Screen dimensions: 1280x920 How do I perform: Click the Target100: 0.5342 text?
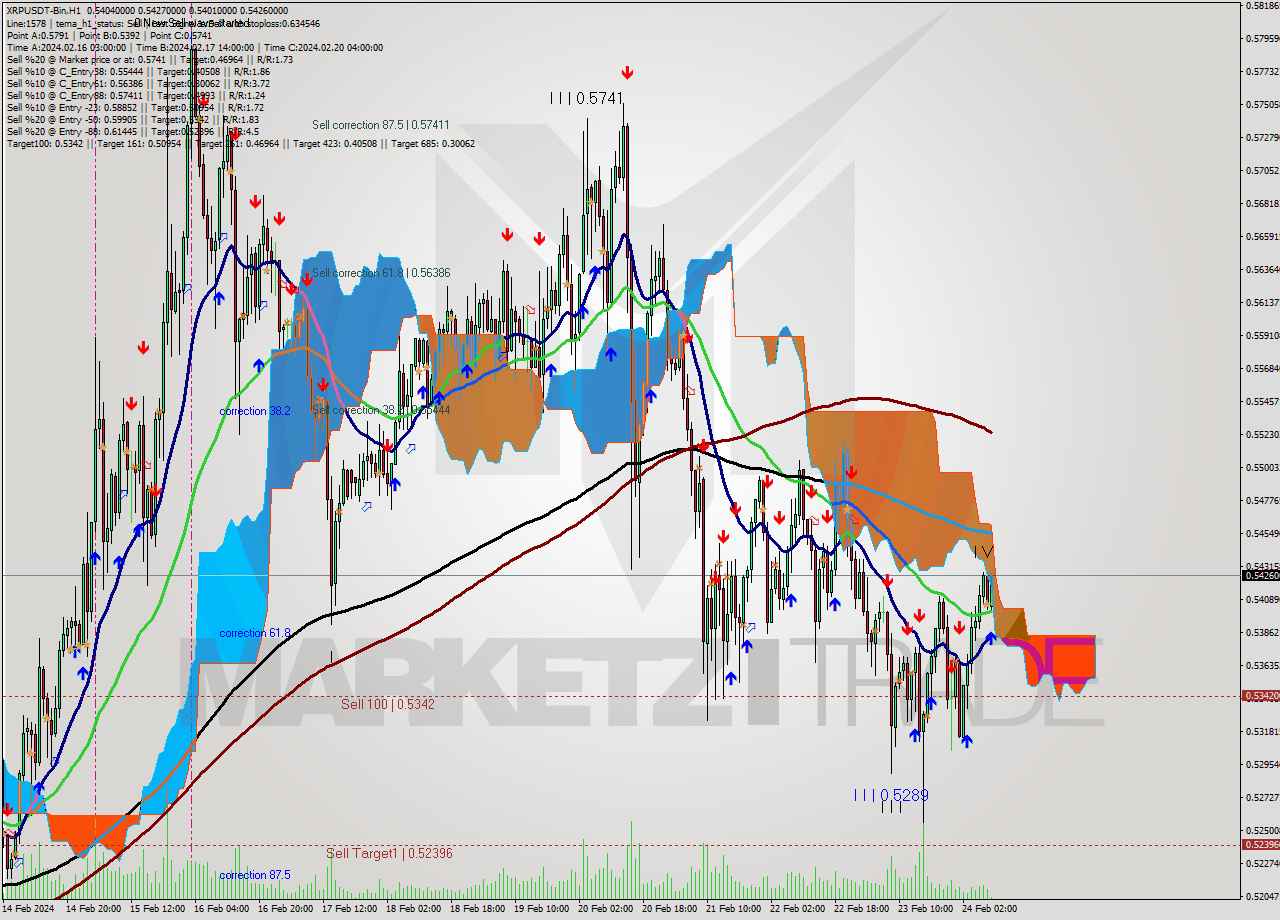46,143
